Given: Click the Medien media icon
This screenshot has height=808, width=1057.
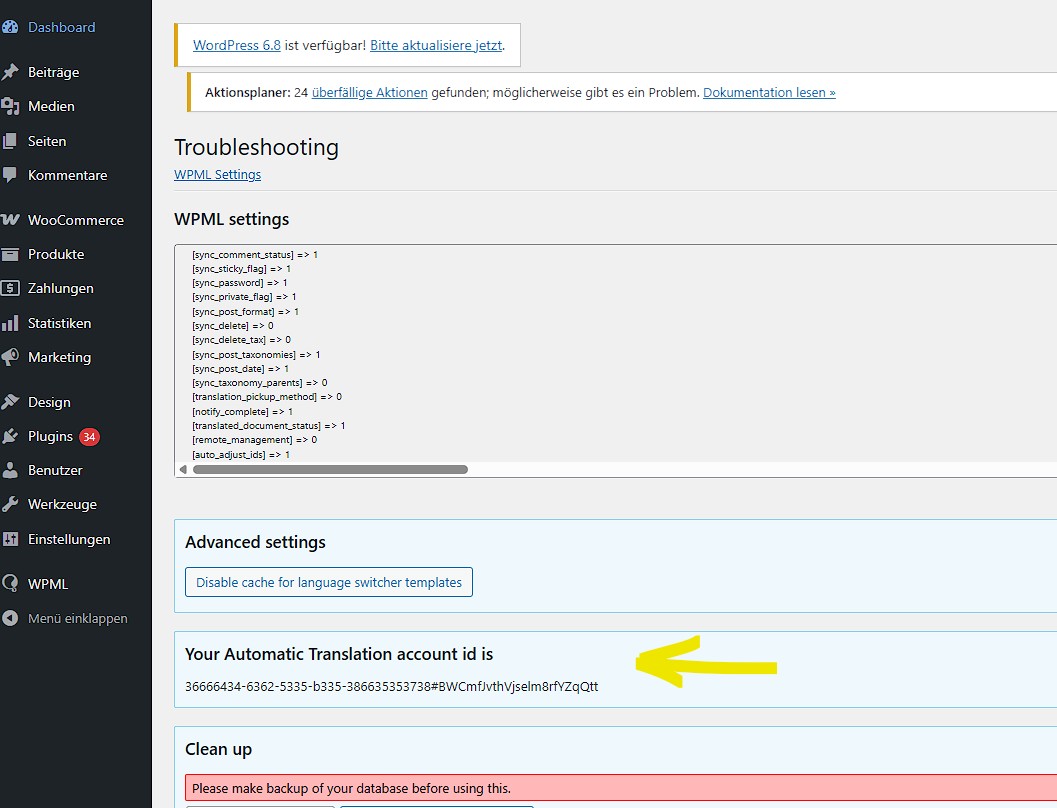Looking at the screenshot, I should [10, 106].
